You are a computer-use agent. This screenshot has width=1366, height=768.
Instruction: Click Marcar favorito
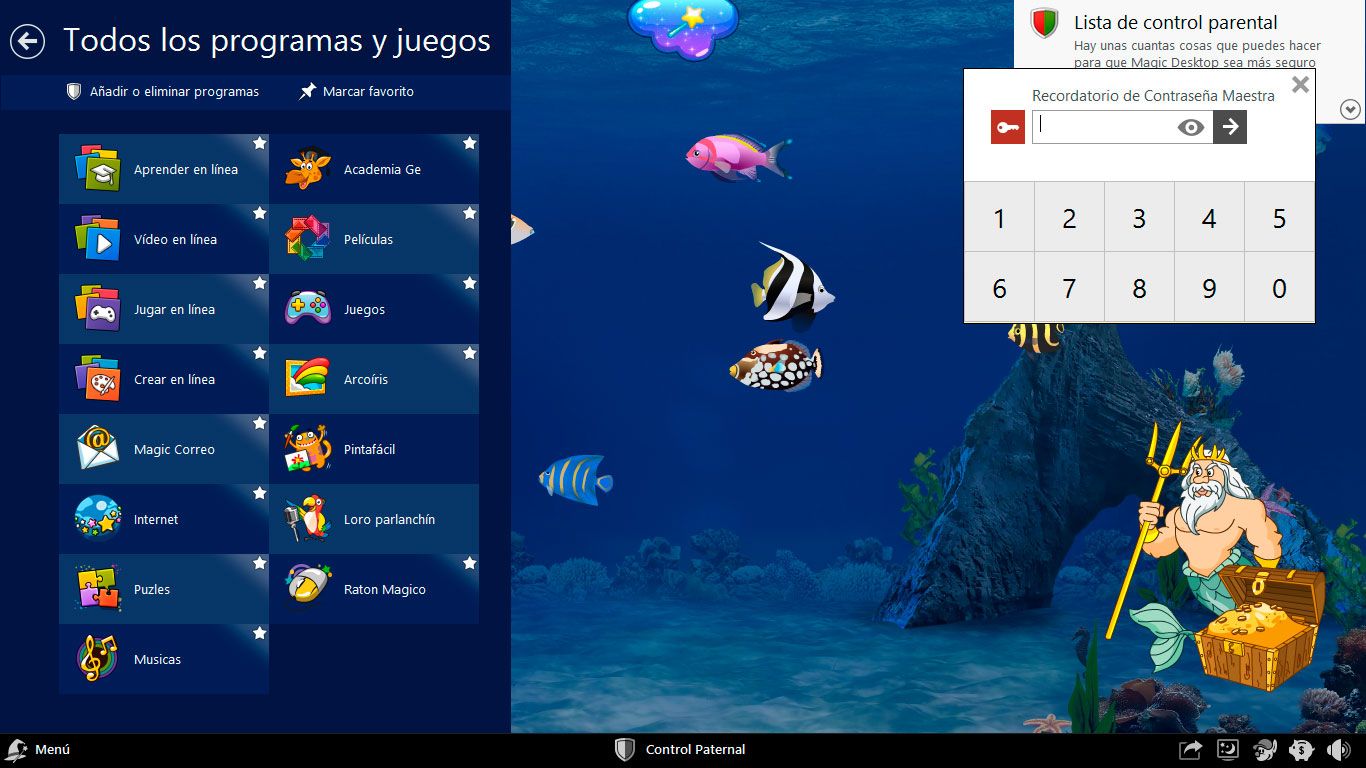[357, 92]
